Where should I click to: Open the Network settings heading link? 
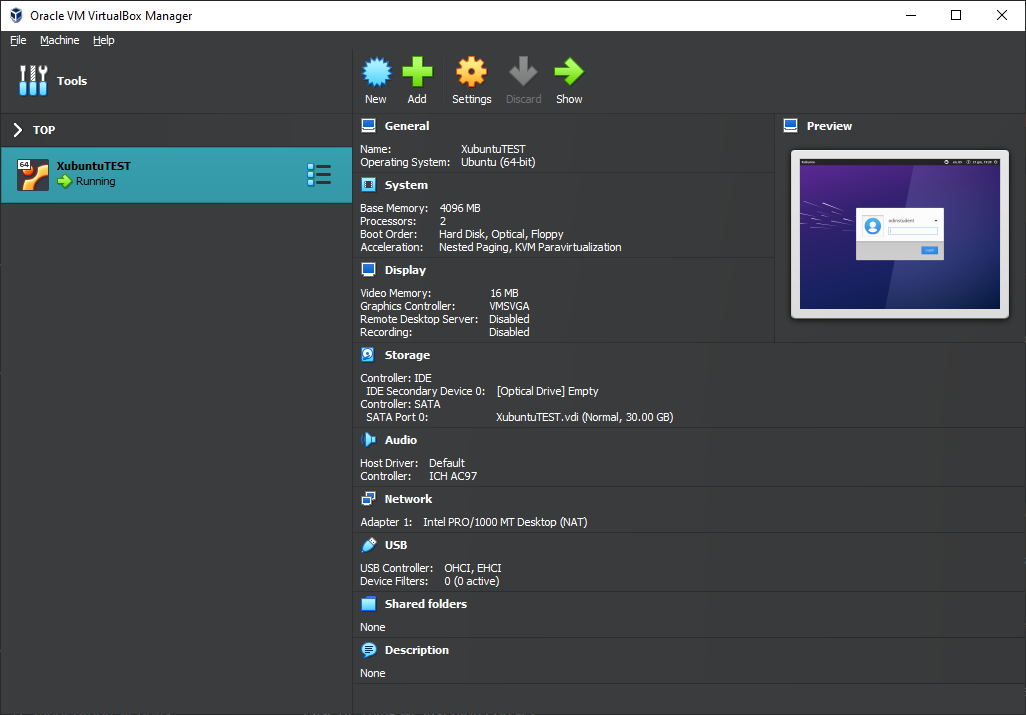coord(408,499)
